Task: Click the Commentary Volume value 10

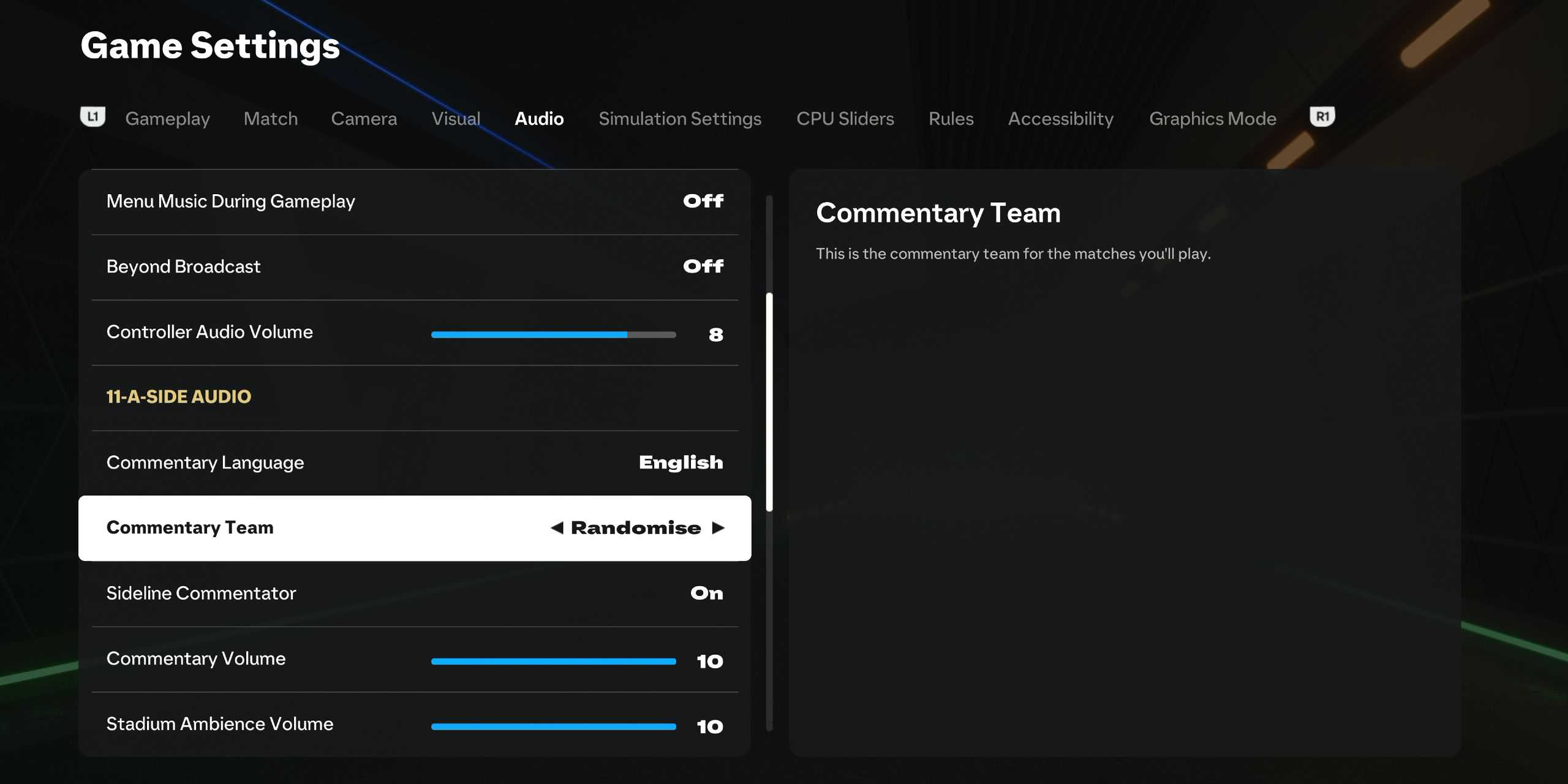Action: [x=710, y=661]
